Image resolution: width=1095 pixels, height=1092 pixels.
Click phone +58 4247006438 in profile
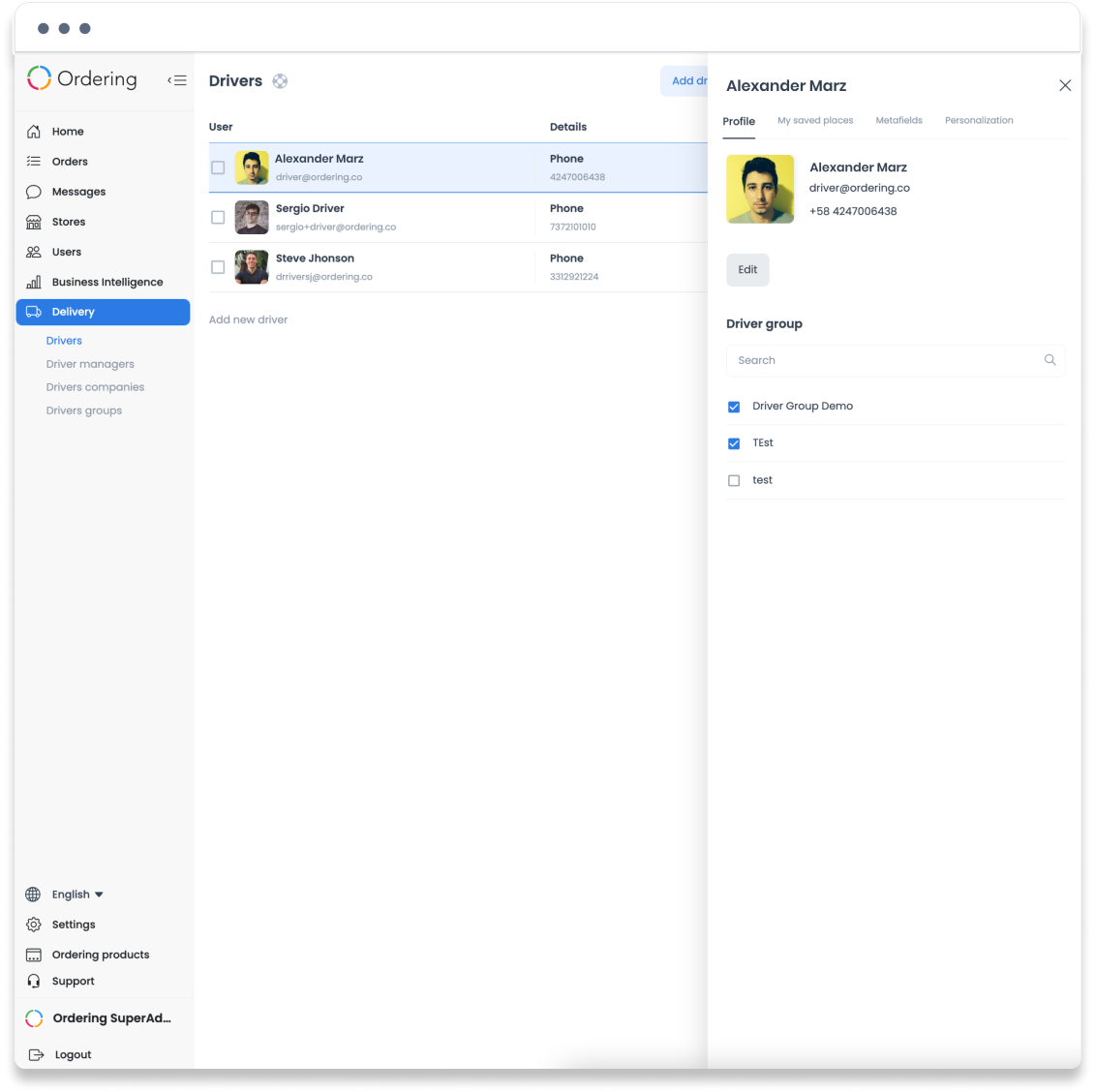[853, 211]
